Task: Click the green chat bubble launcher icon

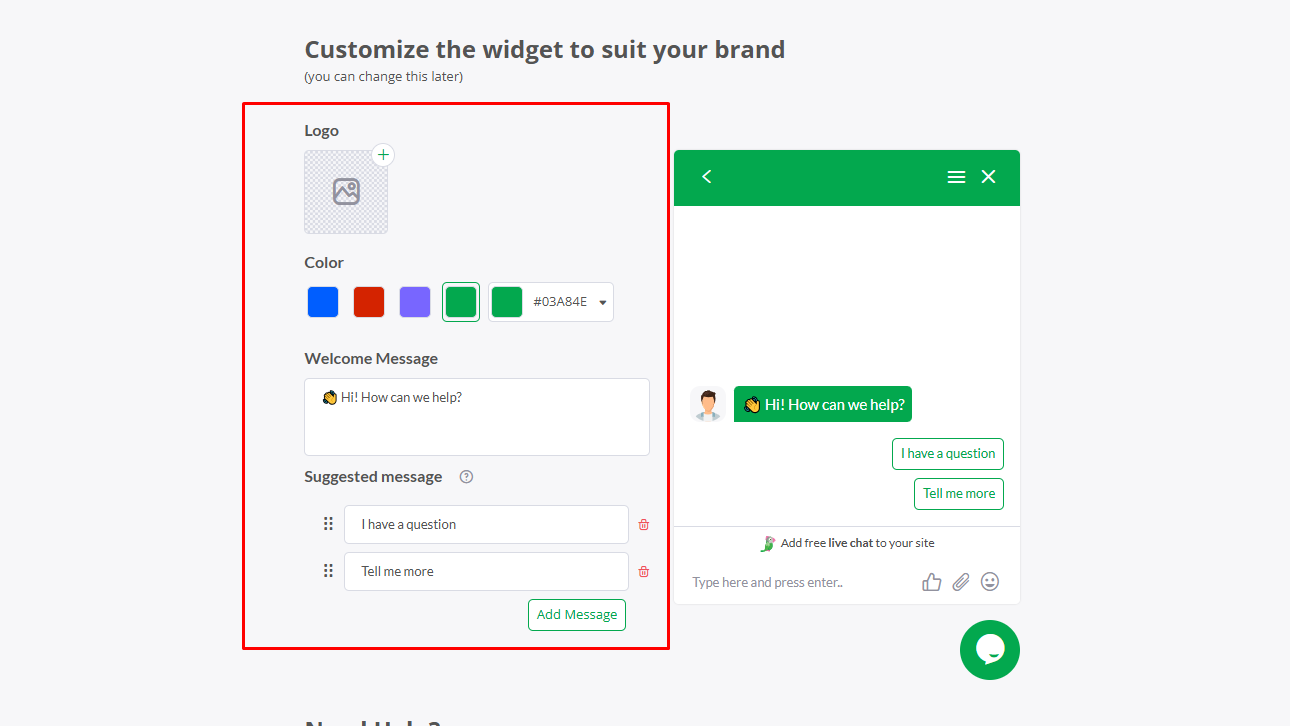Action: pos(990,650)
